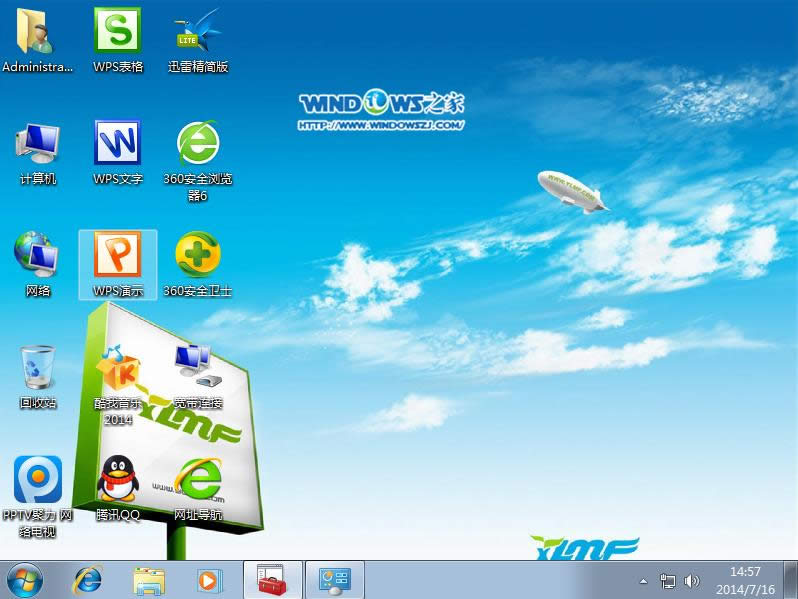
Task: Open the Administrator user folder
Action: pyautogui.click(x=38, y=33)
